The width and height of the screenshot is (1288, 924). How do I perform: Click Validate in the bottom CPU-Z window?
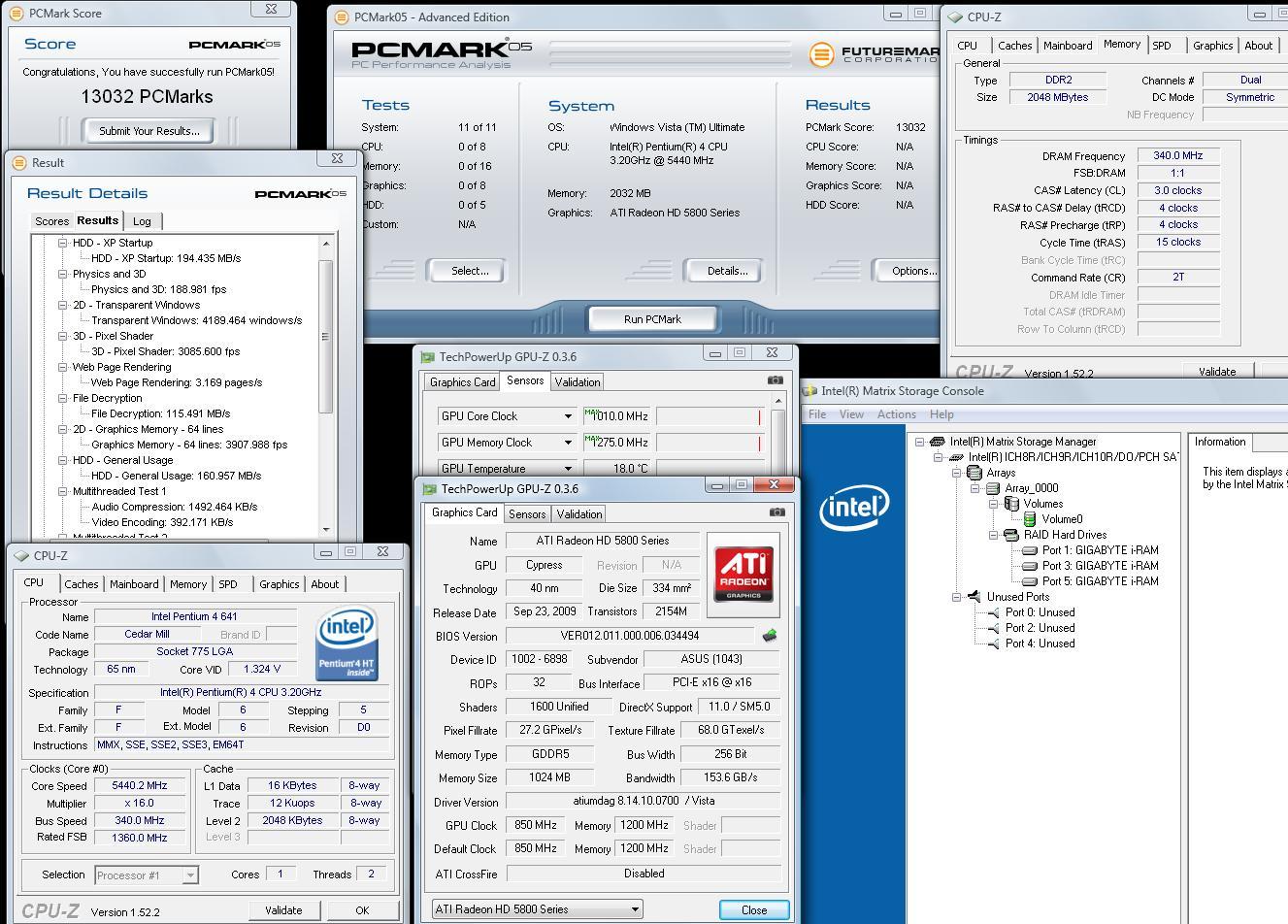tap(283, 910)
